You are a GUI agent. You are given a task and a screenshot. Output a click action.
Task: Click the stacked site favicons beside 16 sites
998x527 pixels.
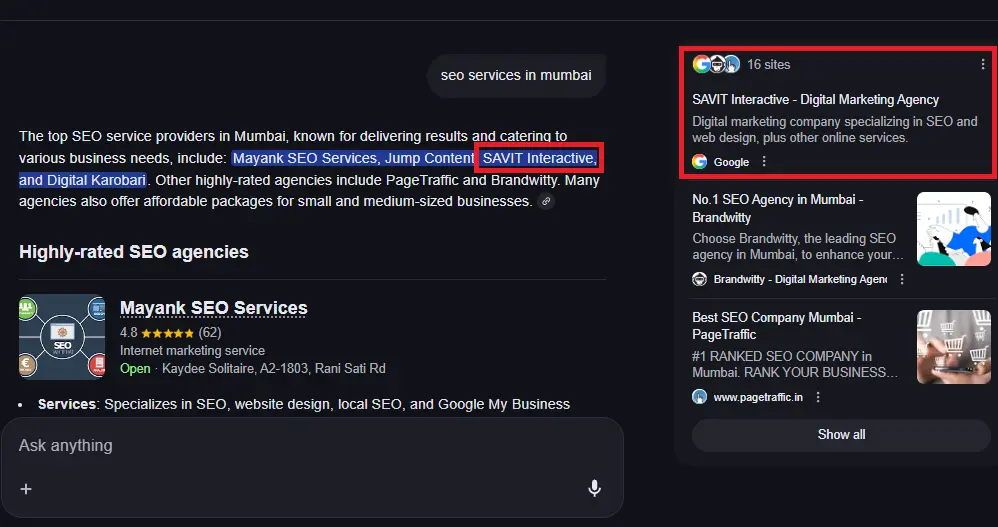coord(716,64)
